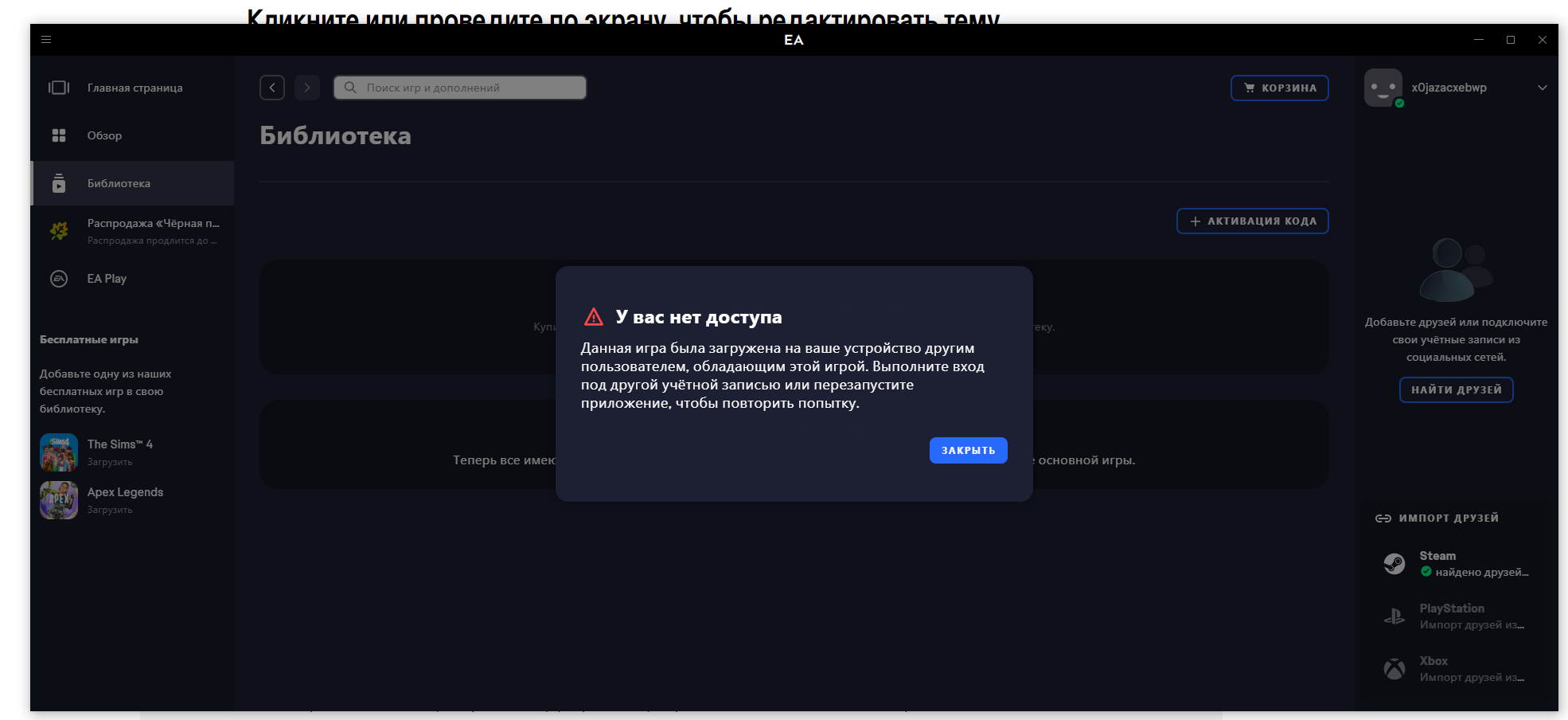
Task: Click The Sims 4 game thumbnail
Action: 59,452
